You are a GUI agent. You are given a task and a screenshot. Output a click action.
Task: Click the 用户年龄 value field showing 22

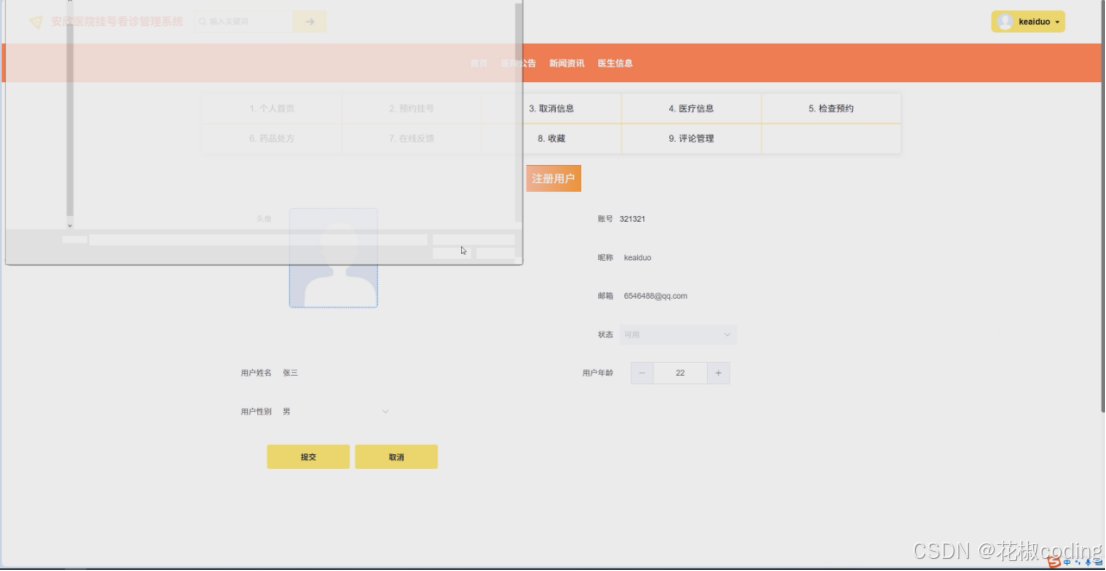(x=680, y=373)
